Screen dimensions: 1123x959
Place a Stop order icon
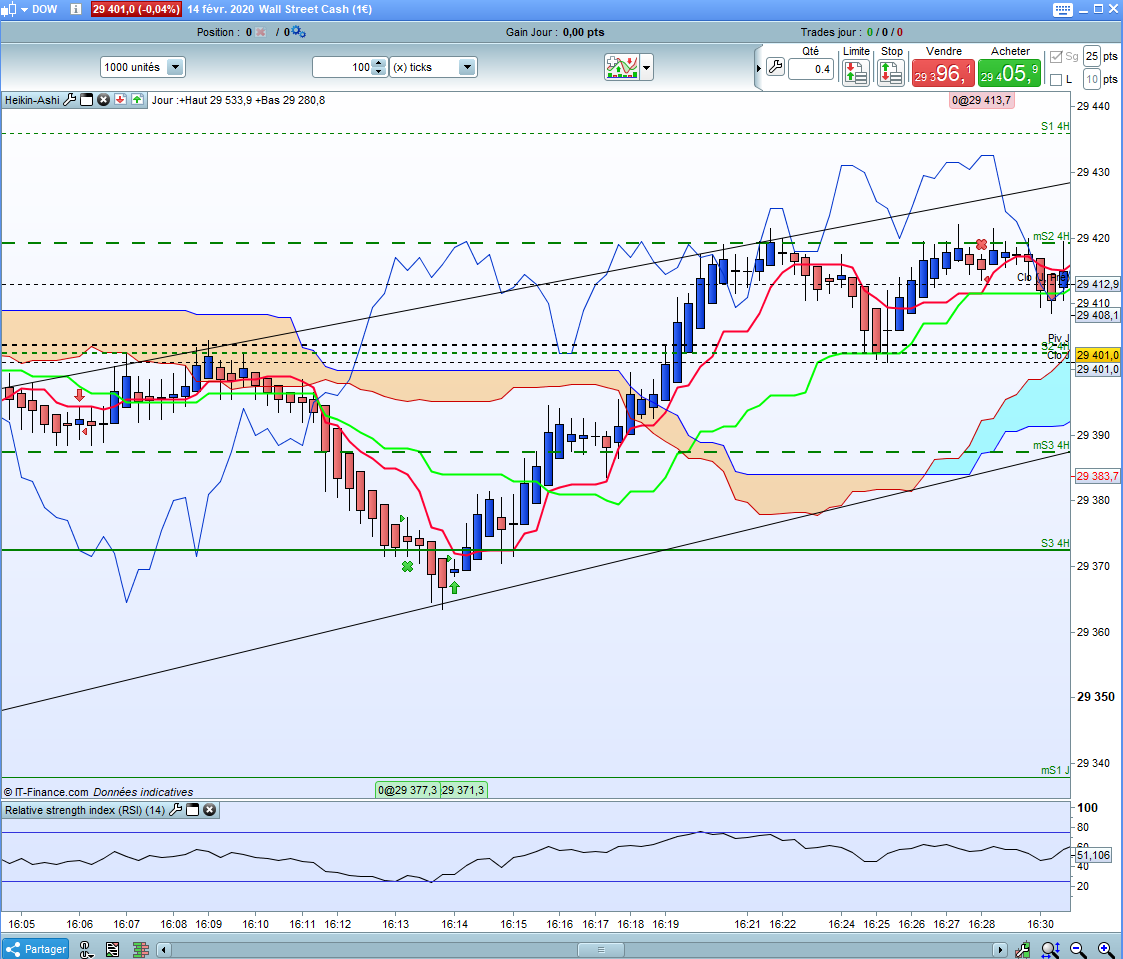(x=891, y=73)
